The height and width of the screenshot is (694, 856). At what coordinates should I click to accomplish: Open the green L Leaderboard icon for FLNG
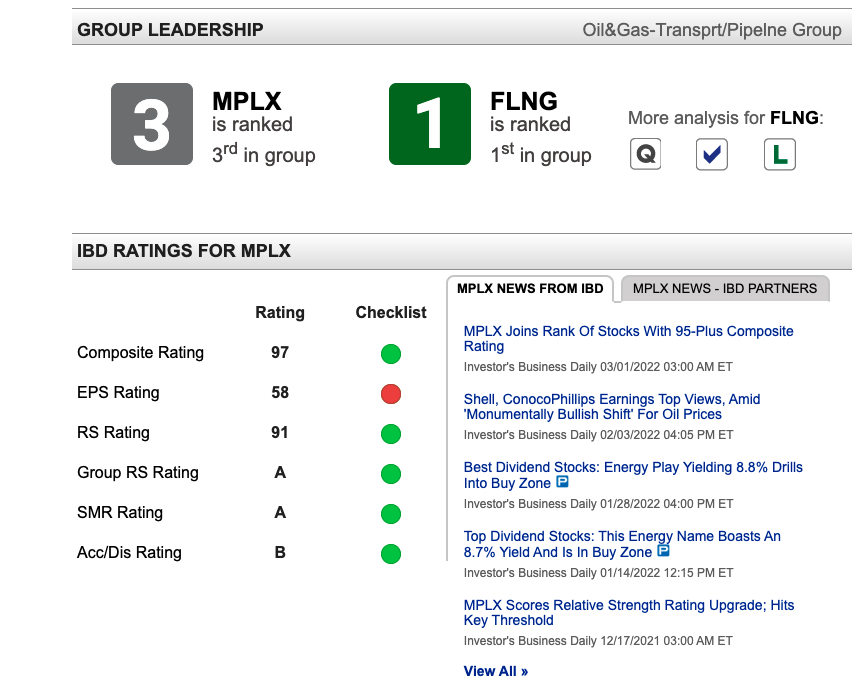click(780, 155)
